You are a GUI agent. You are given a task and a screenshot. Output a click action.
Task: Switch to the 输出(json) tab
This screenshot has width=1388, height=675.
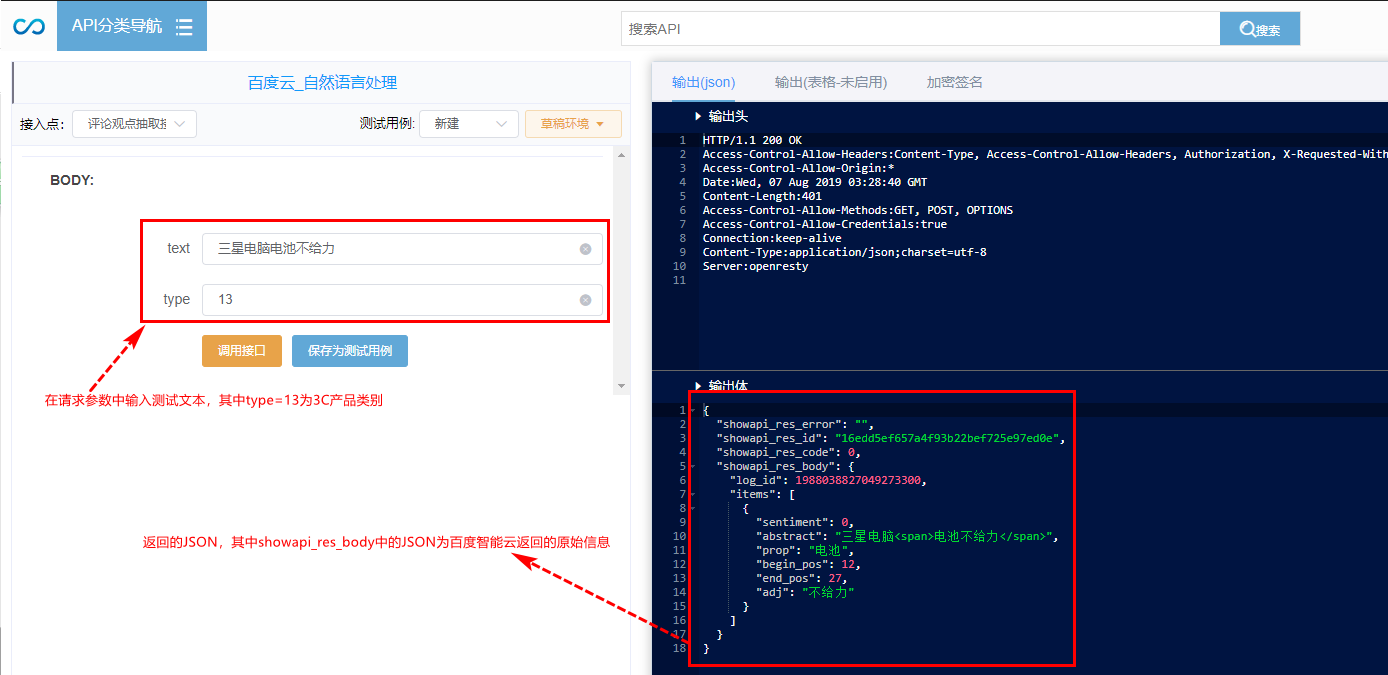[x=703, y=82]
